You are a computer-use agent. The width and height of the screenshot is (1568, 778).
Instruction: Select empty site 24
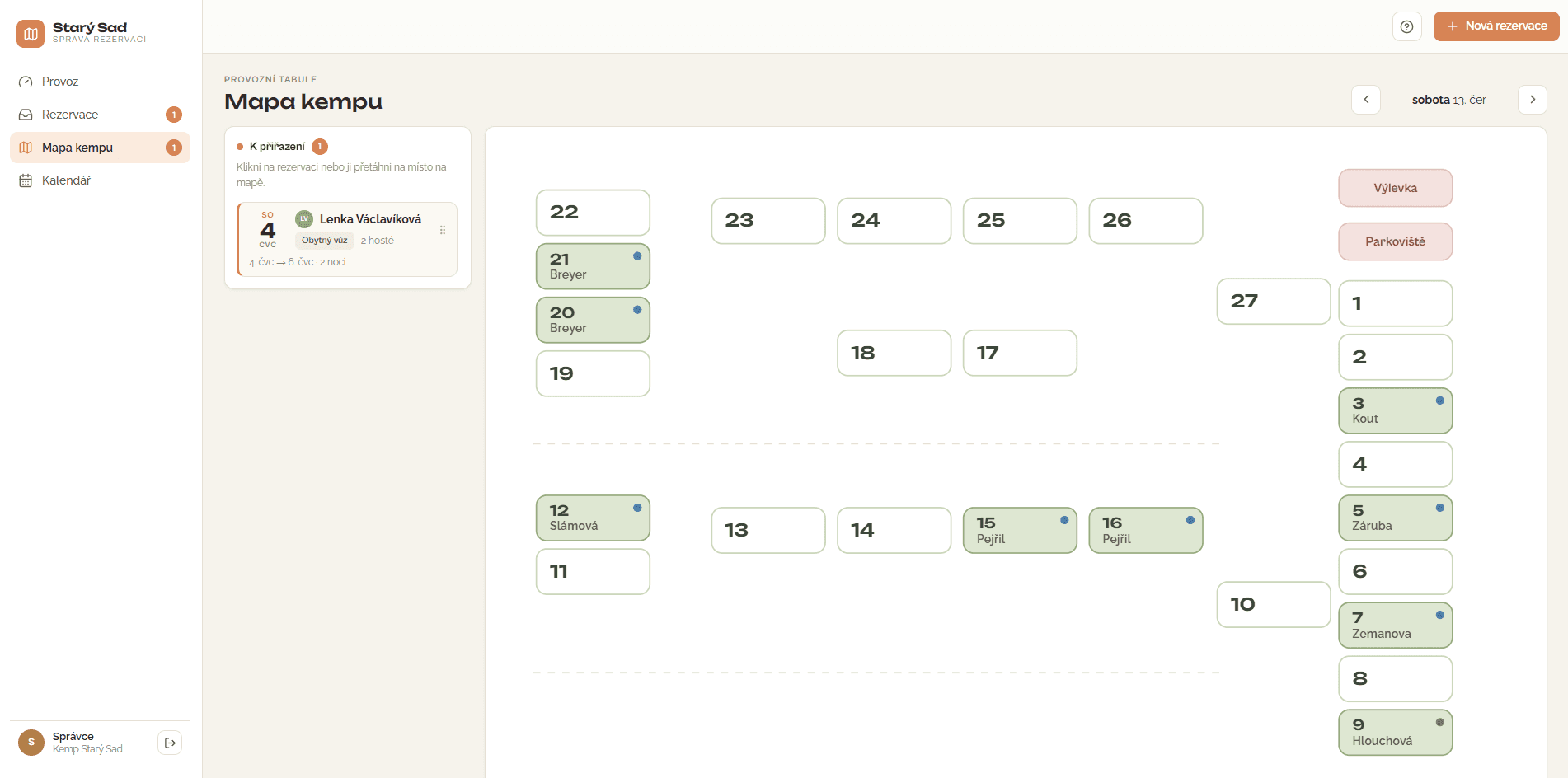[x=894, y=221]
